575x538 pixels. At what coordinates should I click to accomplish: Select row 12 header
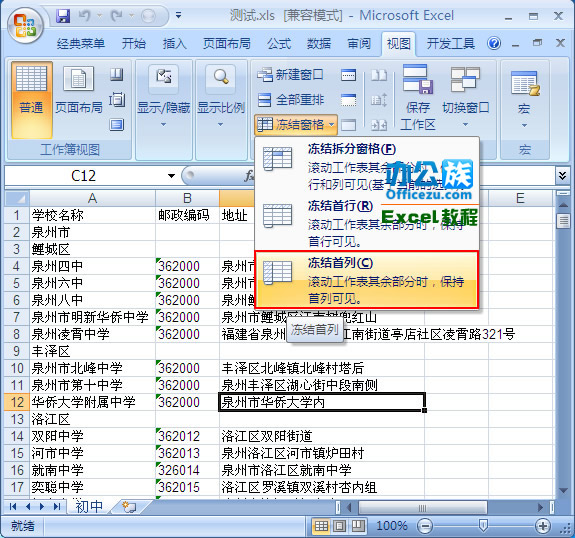[x=17, y=402]
